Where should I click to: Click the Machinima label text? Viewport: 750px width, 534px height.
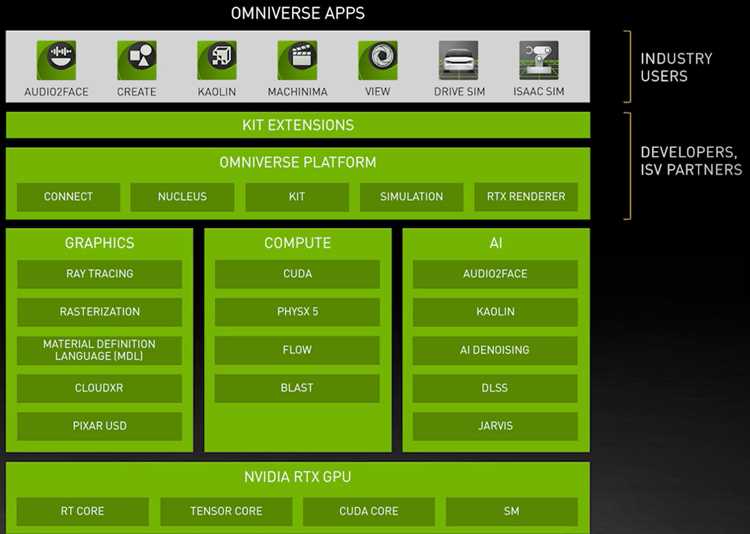click(298, 92)
